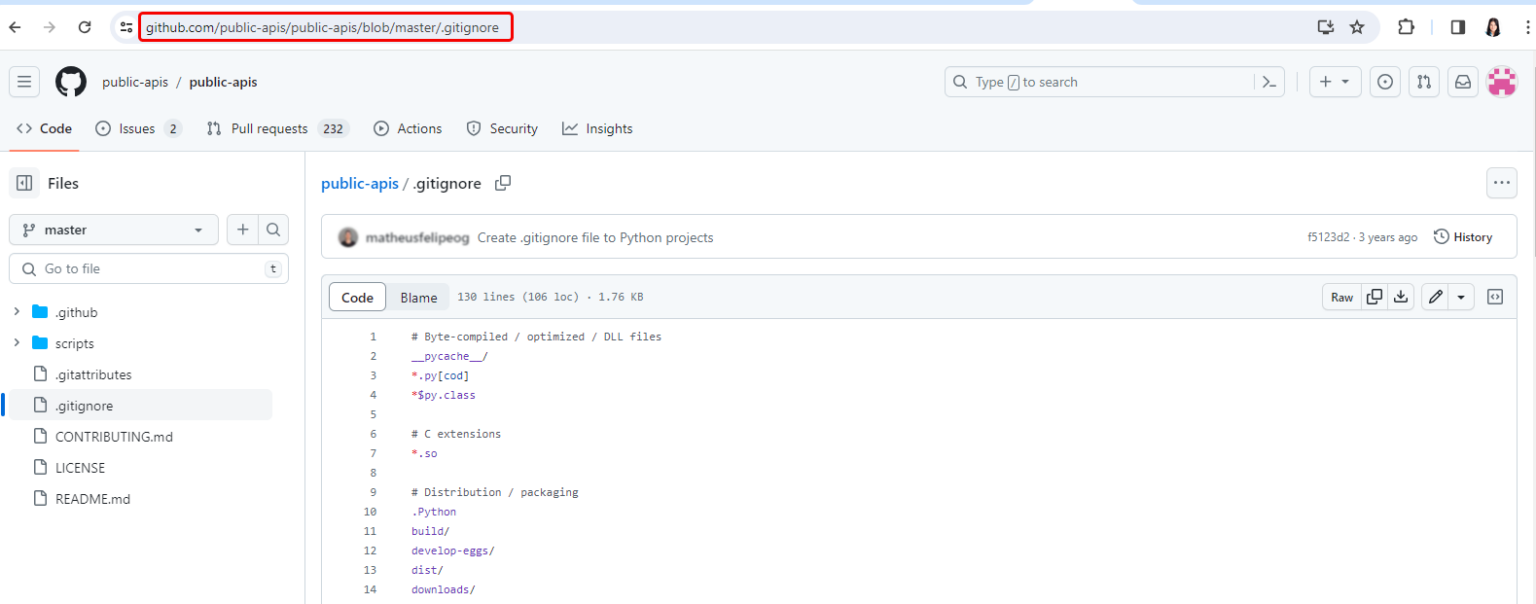This screenshot has height=604, width=1536.
Task: Open your notifications inbox
Action: [x=1462, y=81]
